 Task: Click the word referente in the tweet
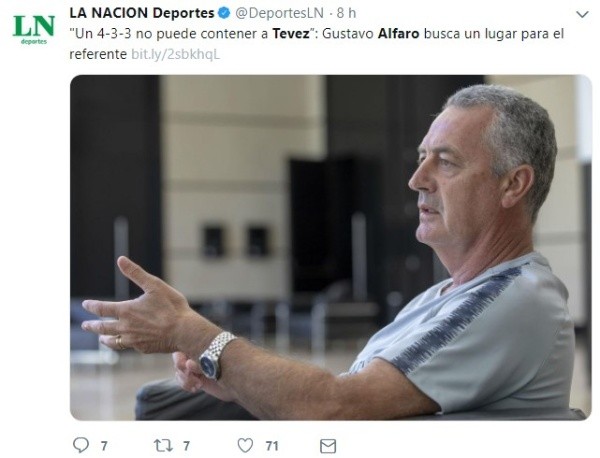pos(98,54)
